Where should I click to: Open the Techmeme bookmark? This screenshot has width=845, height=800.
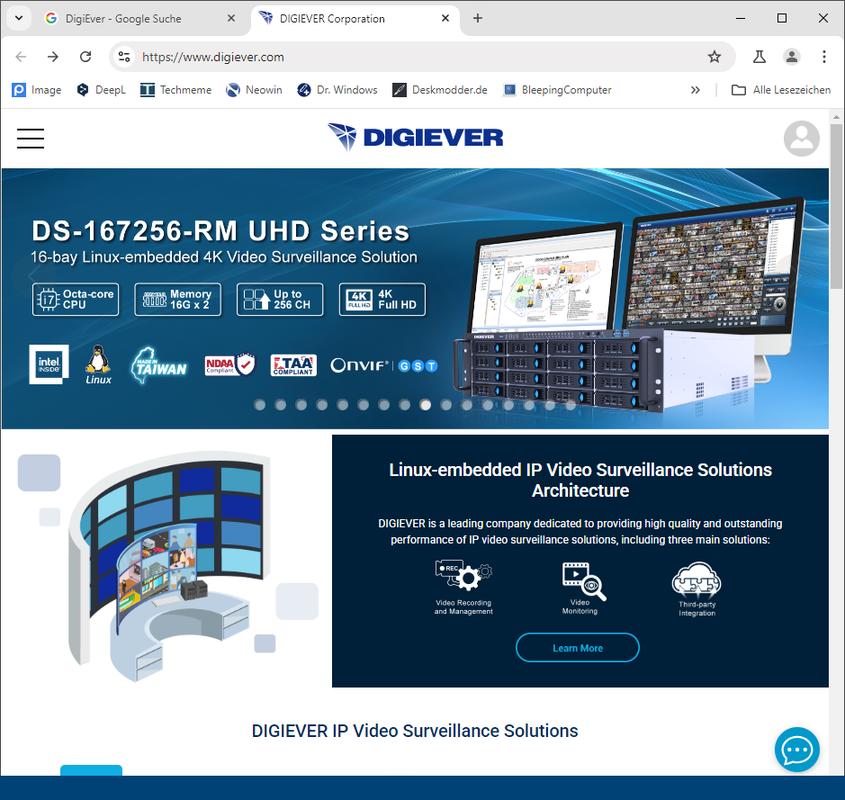176,90
